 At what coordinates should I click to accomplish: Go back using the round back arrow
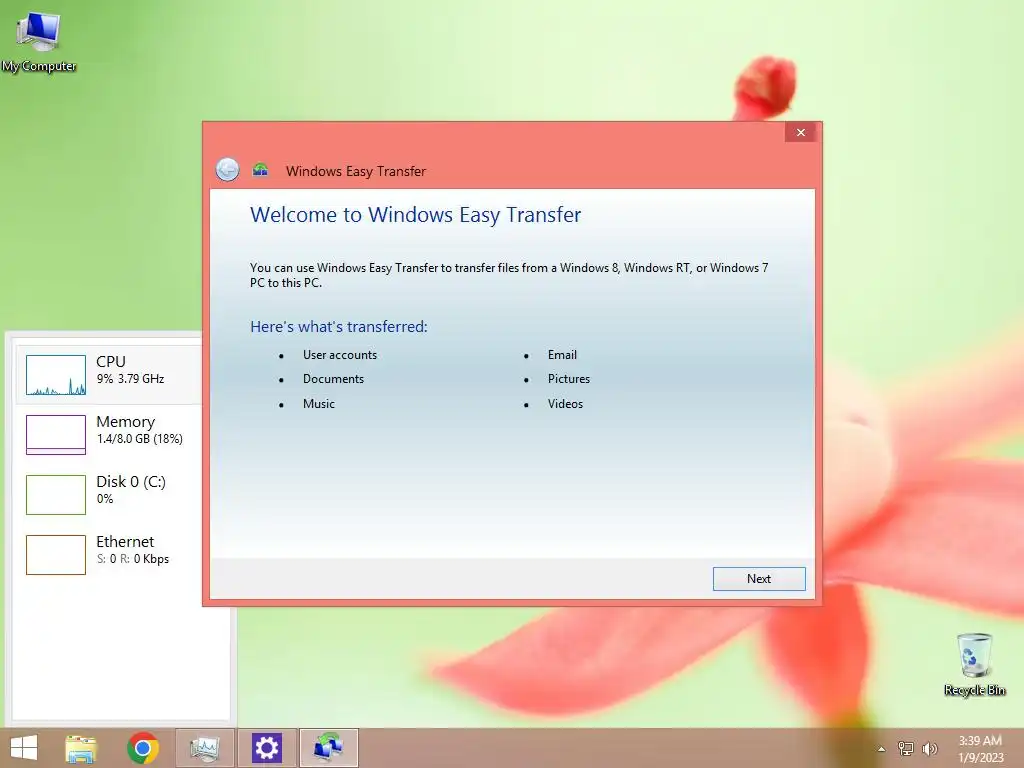(x=227, y=170)
